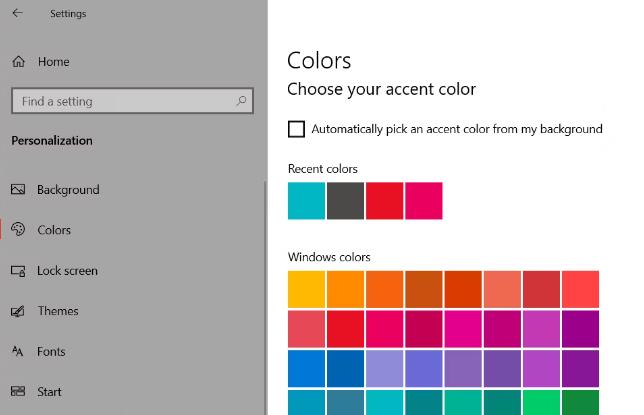644x415 pixels.
Task: Click the back arrow in Settings
Action: coord(17,13)
